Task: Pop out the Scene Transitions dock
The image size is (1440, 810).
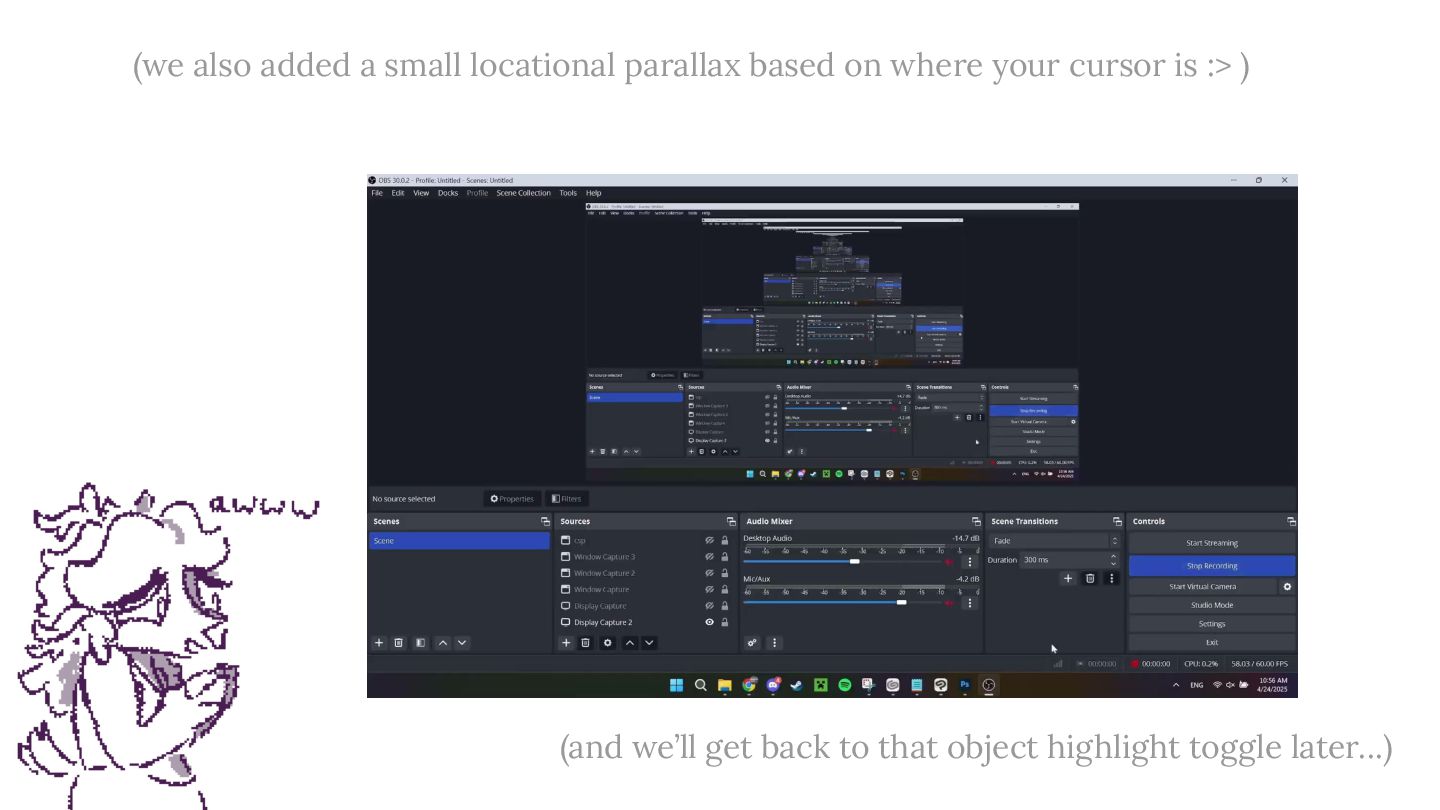Action: pyautogui.click(x=1117, y=522)
